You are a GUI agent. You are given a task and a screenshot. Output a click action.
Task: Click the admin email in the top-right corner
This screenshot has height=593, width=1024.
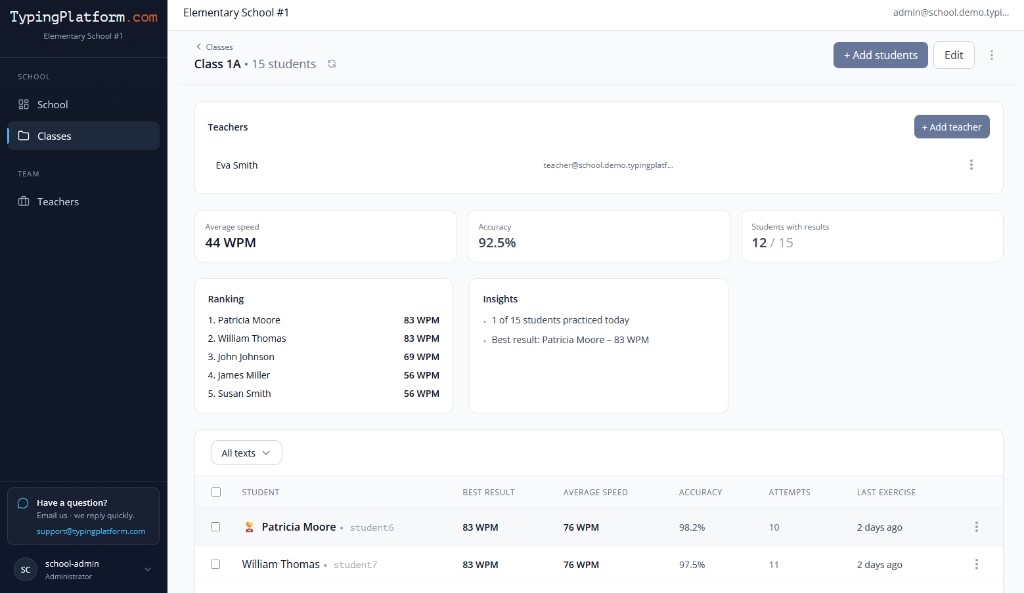[x=951, y=12]
